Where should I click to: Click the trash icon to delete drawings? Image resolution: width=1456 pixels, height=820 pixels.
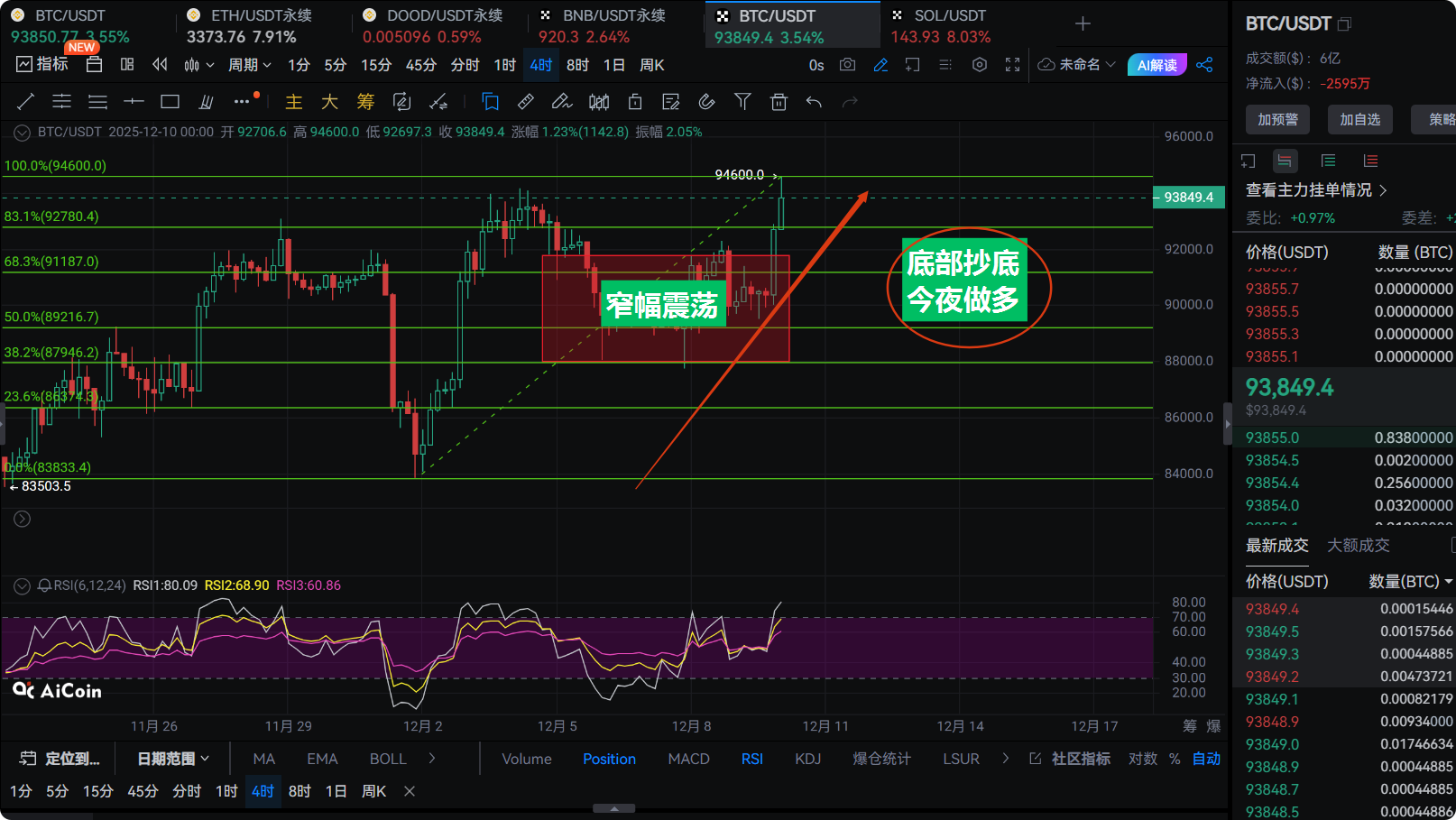(779, 102)
